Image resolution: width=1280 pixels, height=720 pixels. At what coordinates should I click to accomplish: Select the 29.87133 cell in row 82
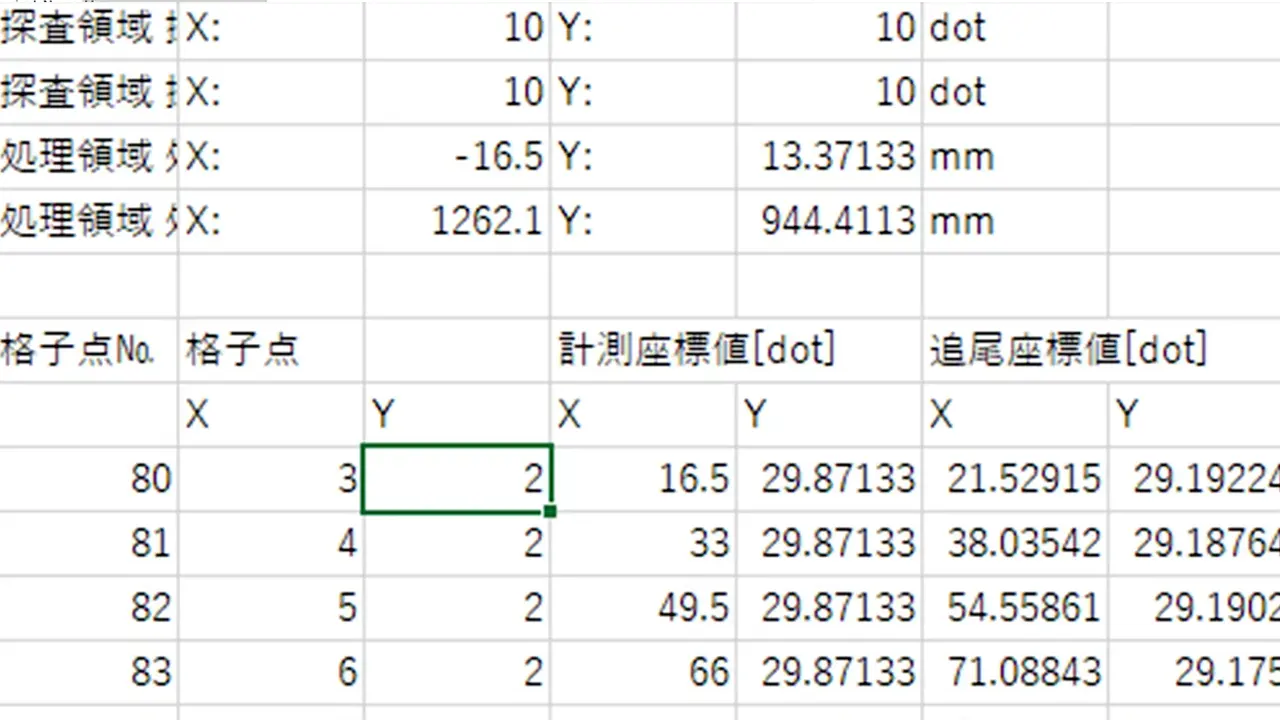pyautogui.click(x=828, y=607)
